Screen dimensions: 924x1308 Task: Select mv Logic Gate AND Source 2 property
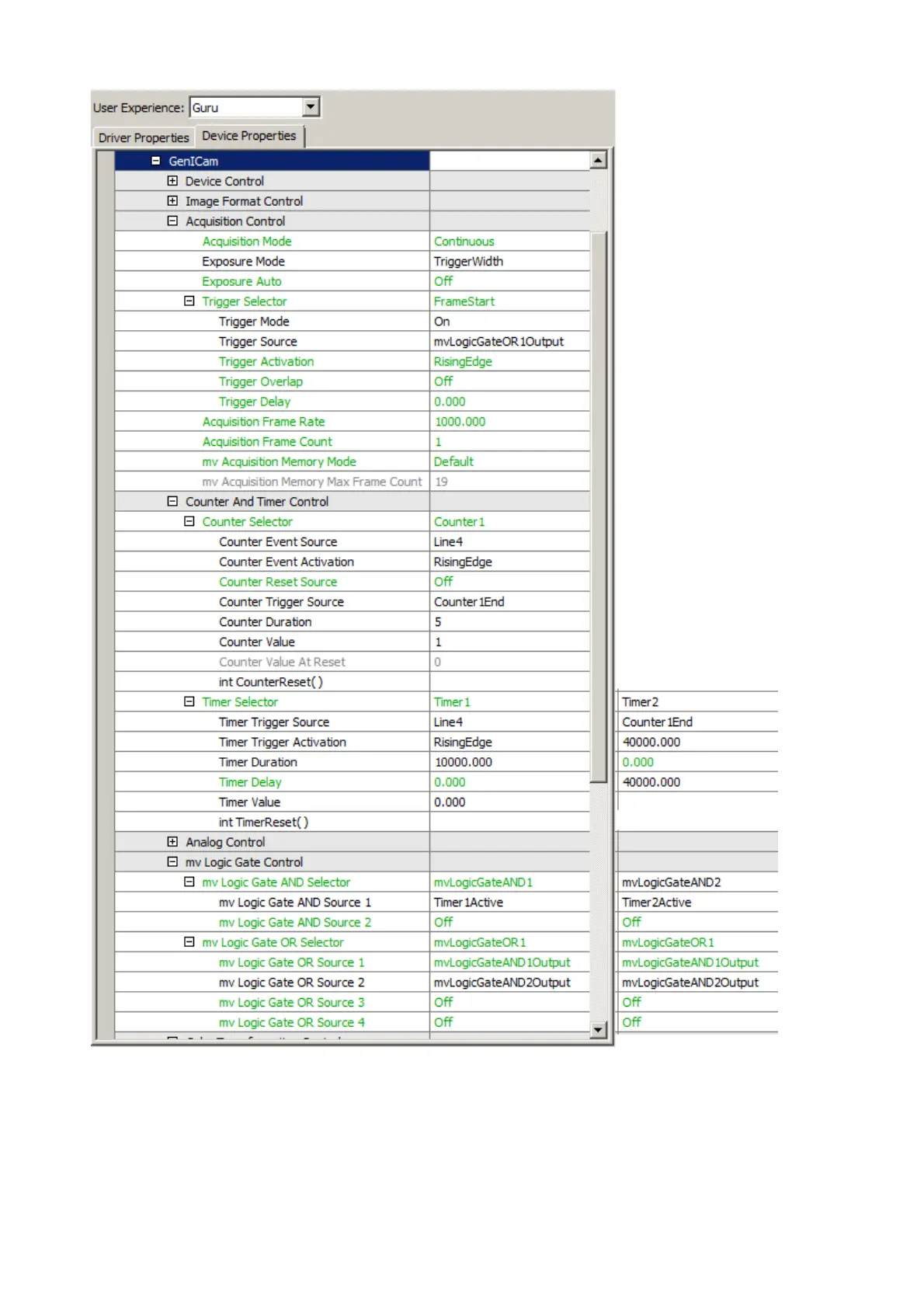(295, 923)
